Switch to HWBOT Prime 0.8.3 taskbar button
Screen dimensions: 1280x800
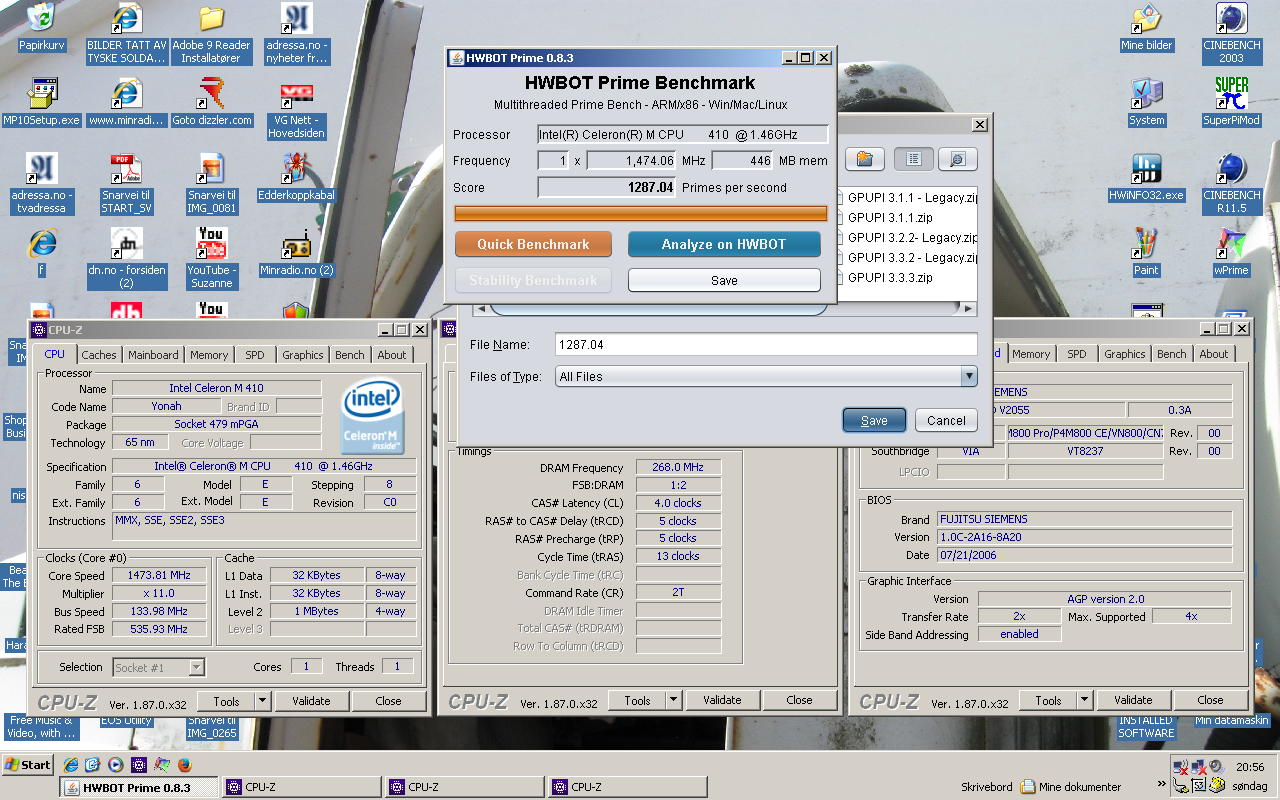139,787
